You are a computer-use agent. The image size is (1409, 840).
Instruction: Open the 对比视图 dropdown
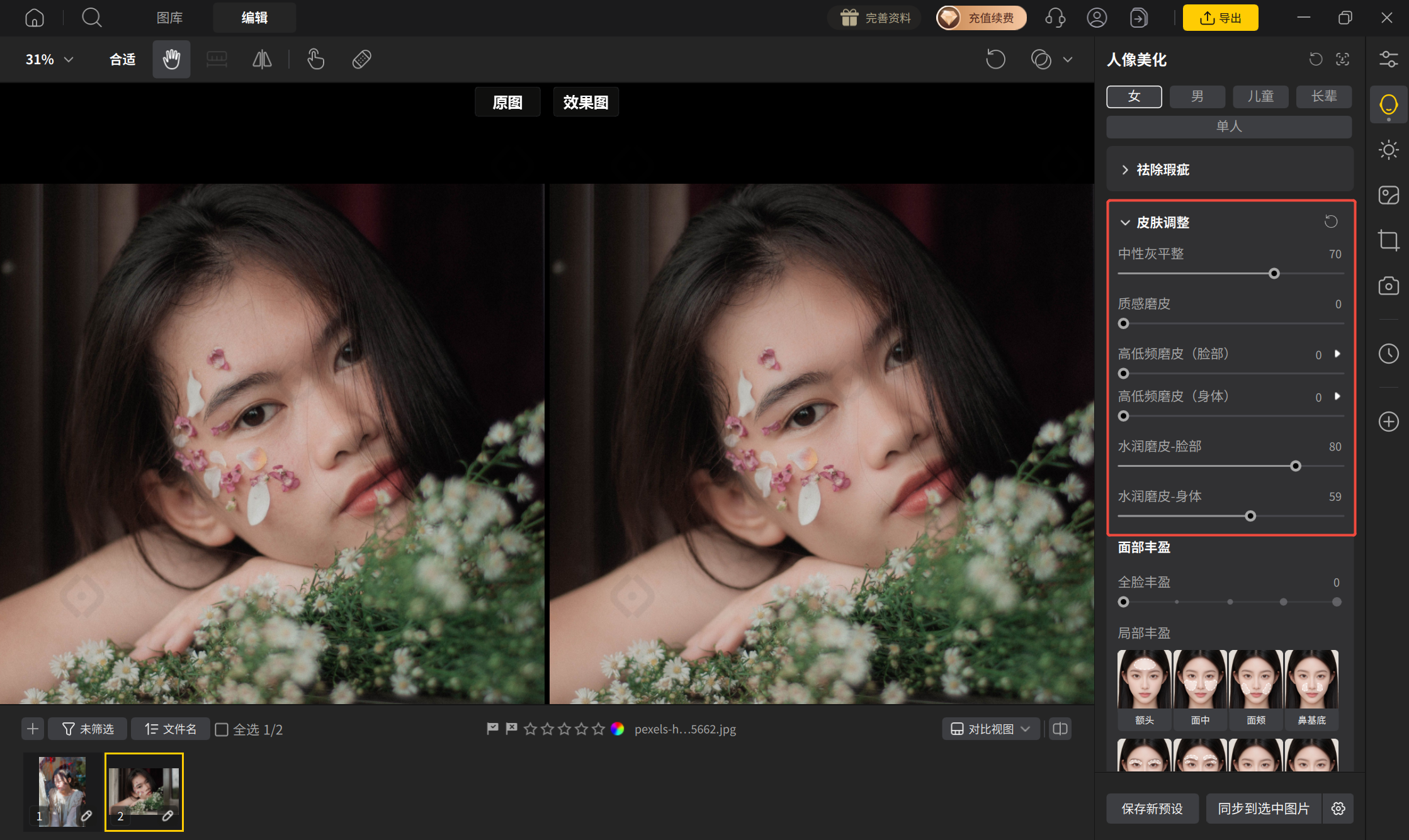point(991,729)
